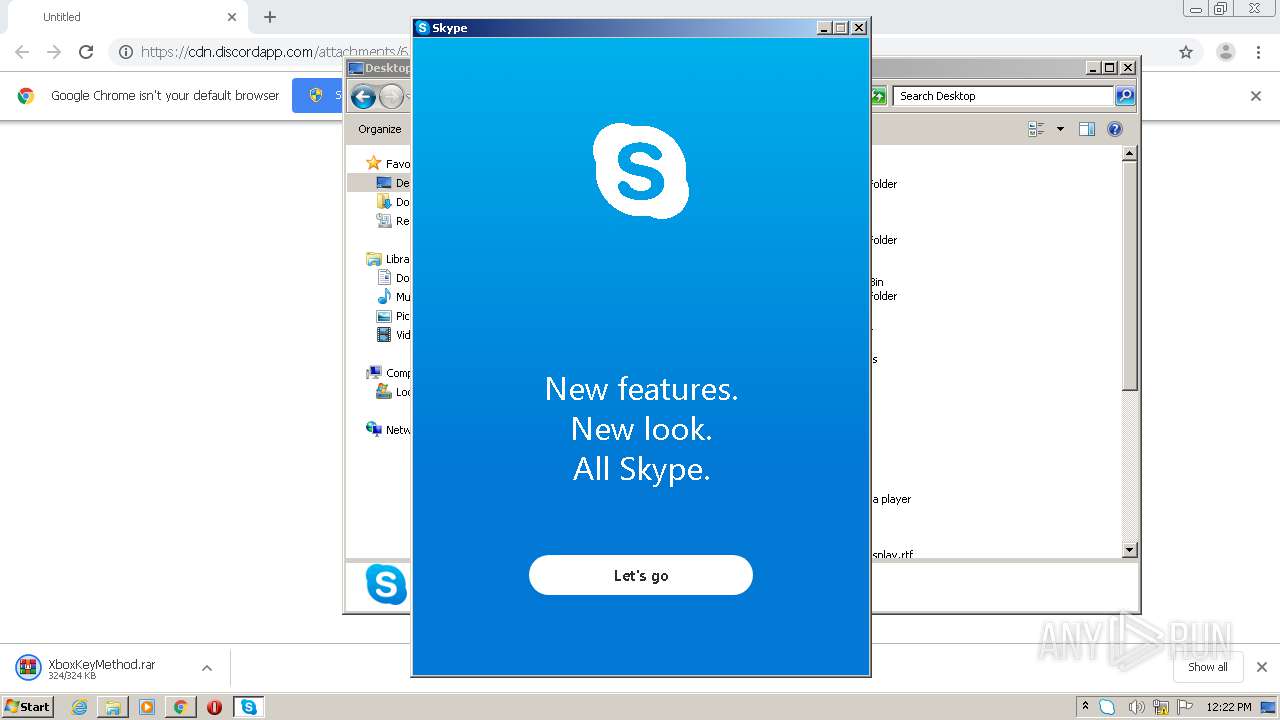Click the Search Desktop field
The width and height of the screenshot is (1280, 720).
pyautogui.click(x=1003, y=96)
